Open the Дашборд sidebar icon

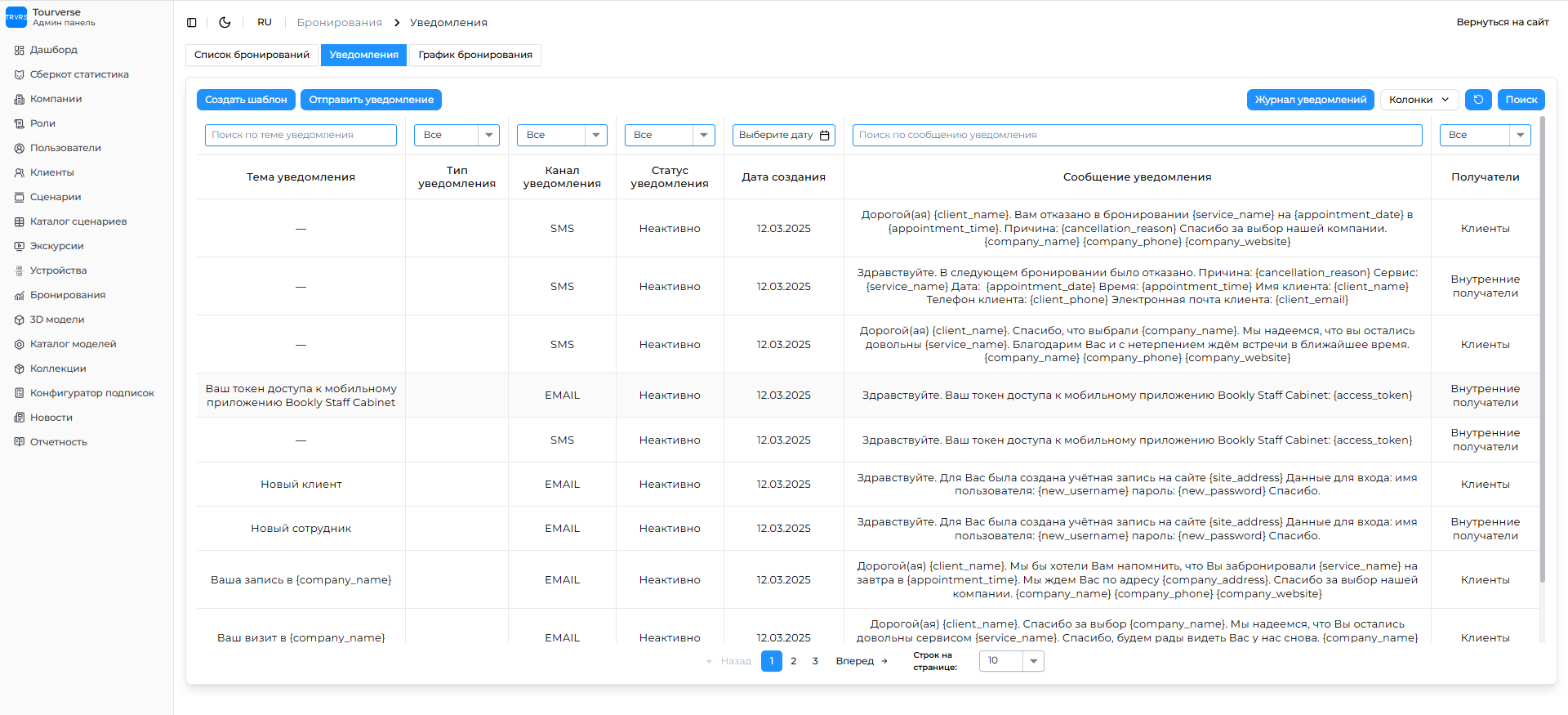[20, 50]
